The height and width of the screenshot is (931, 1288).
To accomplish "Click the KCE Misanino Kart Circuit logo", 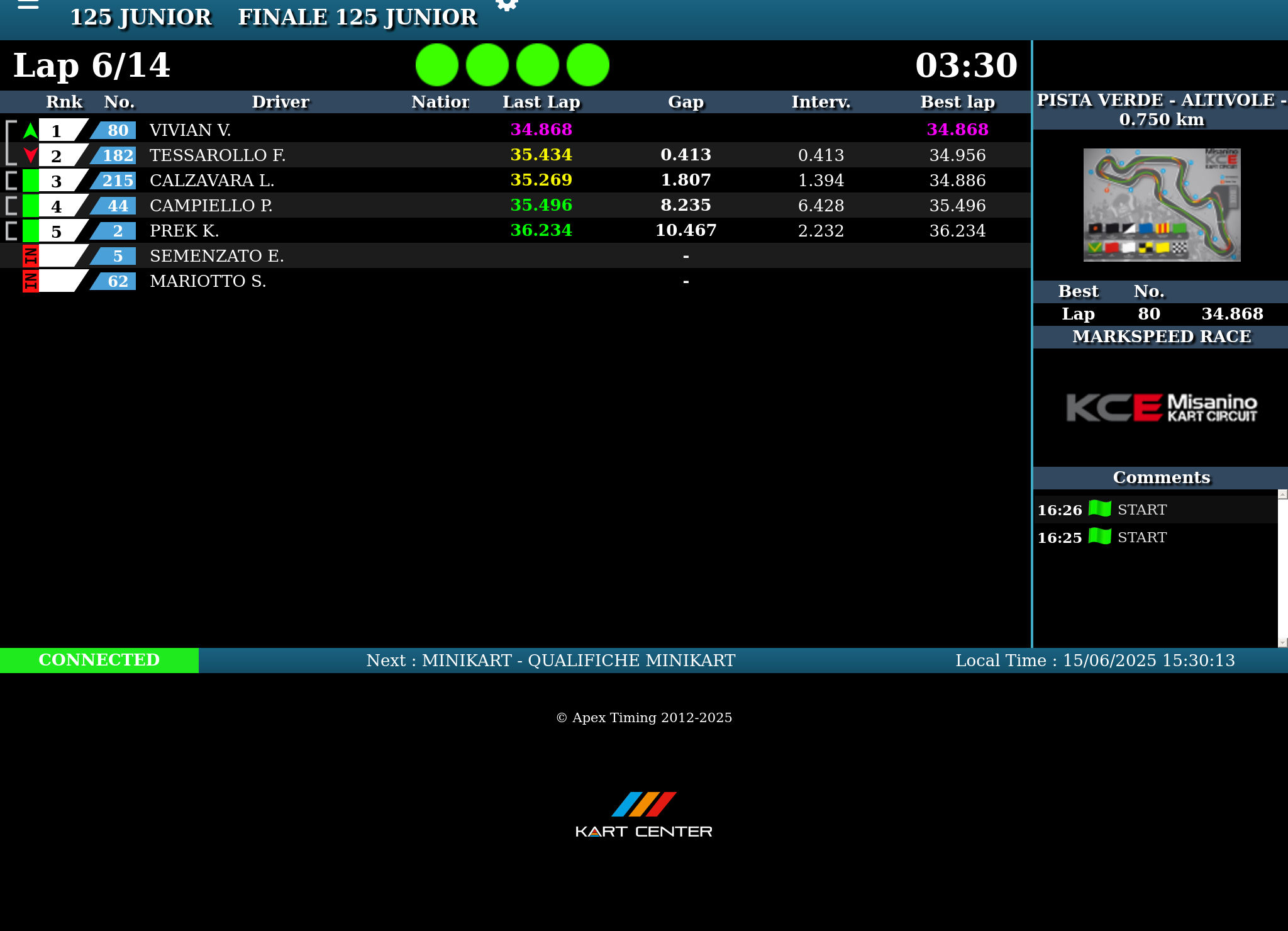I will [x=1161, y=408].
